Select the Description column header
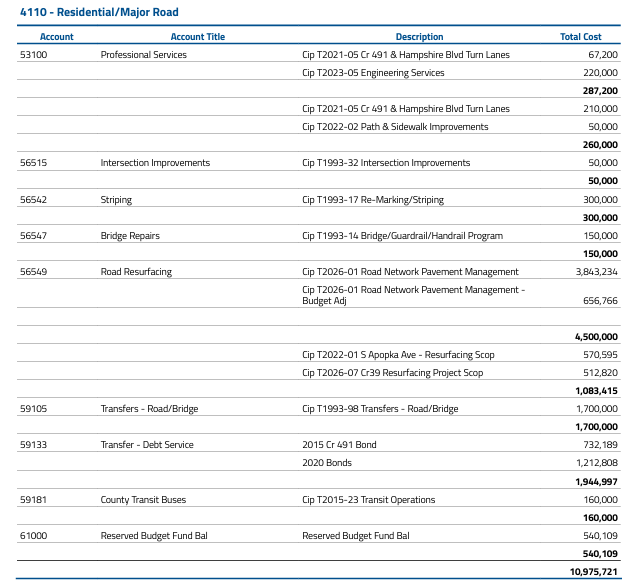Viewport: 635px width, 584px height. [x=419, y=37]
